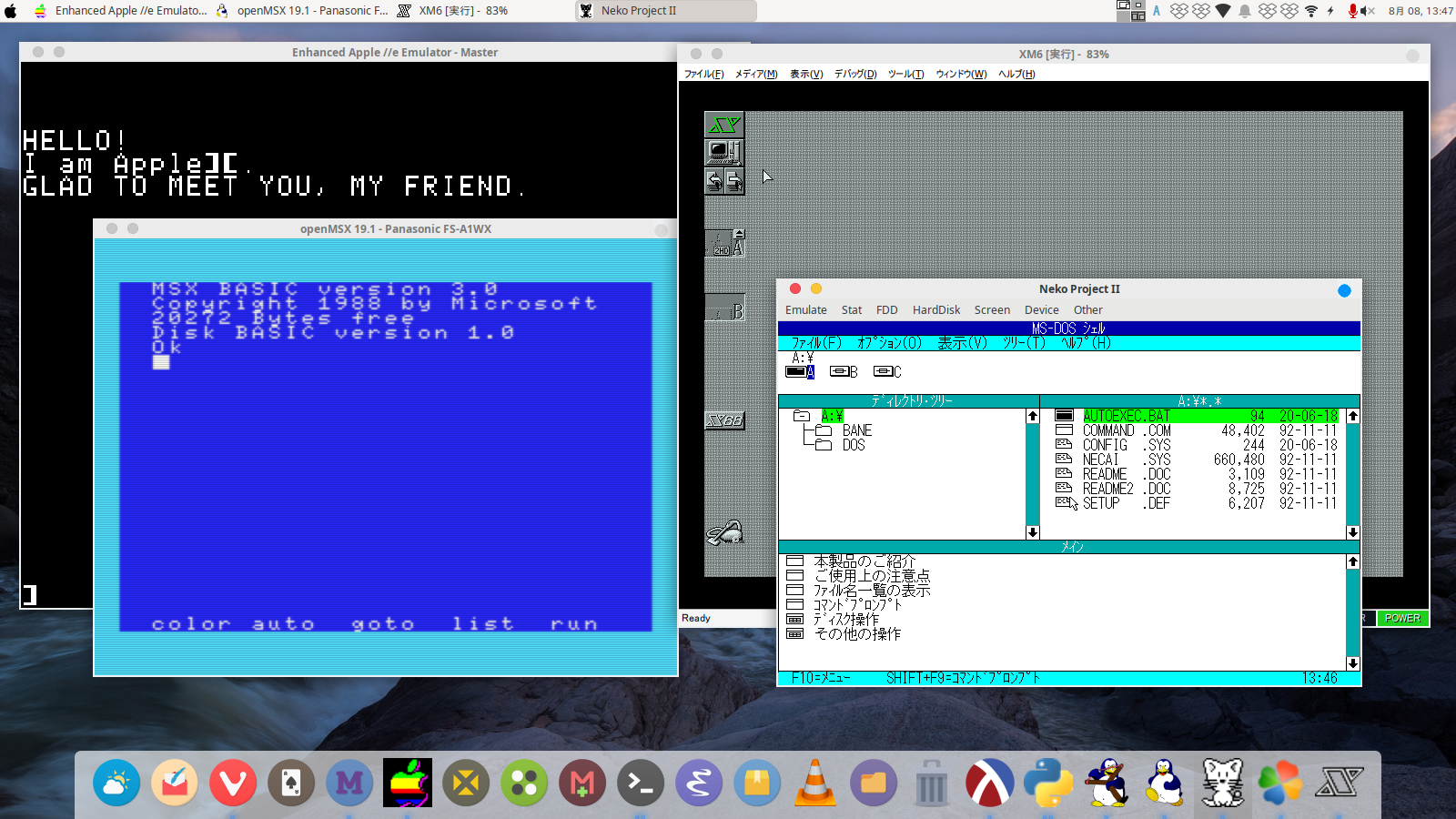
Task: Open Emacs from the dock
Action: point(699,783)
